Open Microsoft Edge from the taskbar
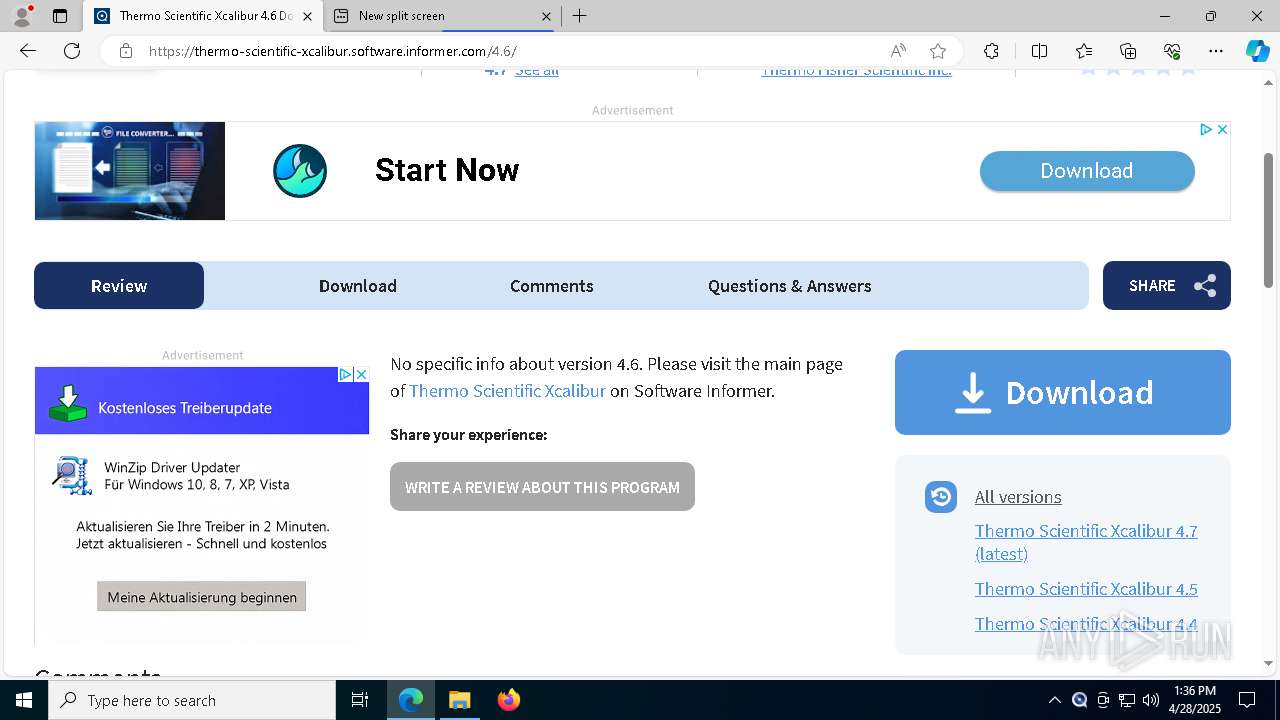Image resolution: width=1280 pixels, height=720 pixels. [411, 700]
